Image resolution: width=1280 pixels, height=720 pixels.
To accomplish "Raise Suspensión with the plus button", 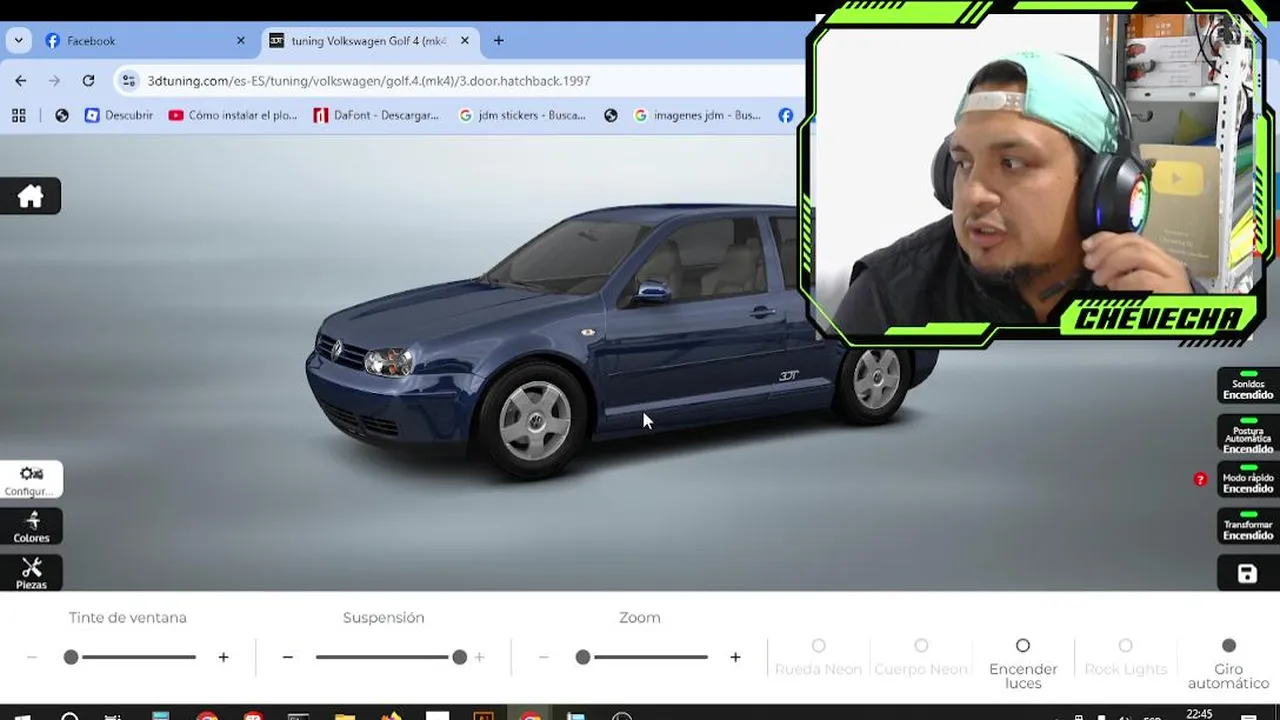I will [479, 657].
